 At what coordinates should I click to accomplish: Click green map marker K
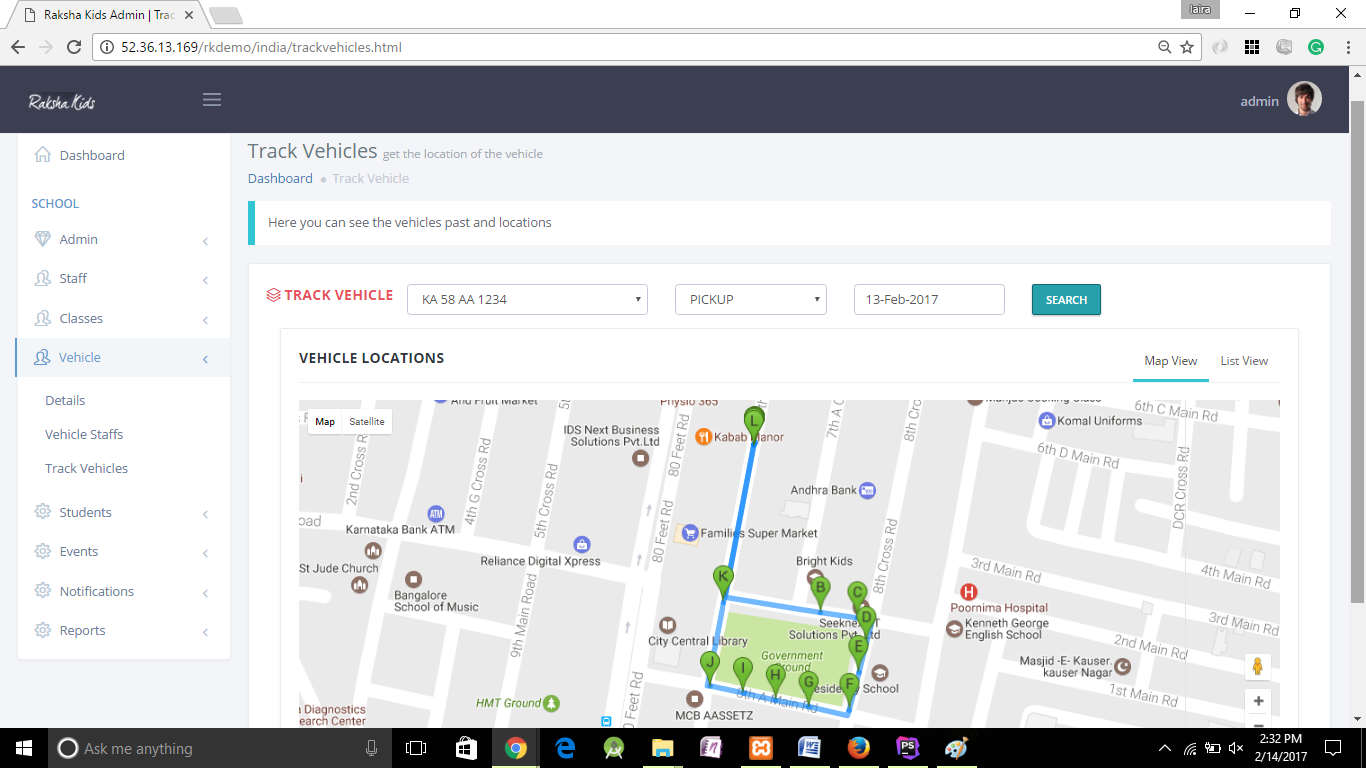pyautogui.click(x=722, y=578)
